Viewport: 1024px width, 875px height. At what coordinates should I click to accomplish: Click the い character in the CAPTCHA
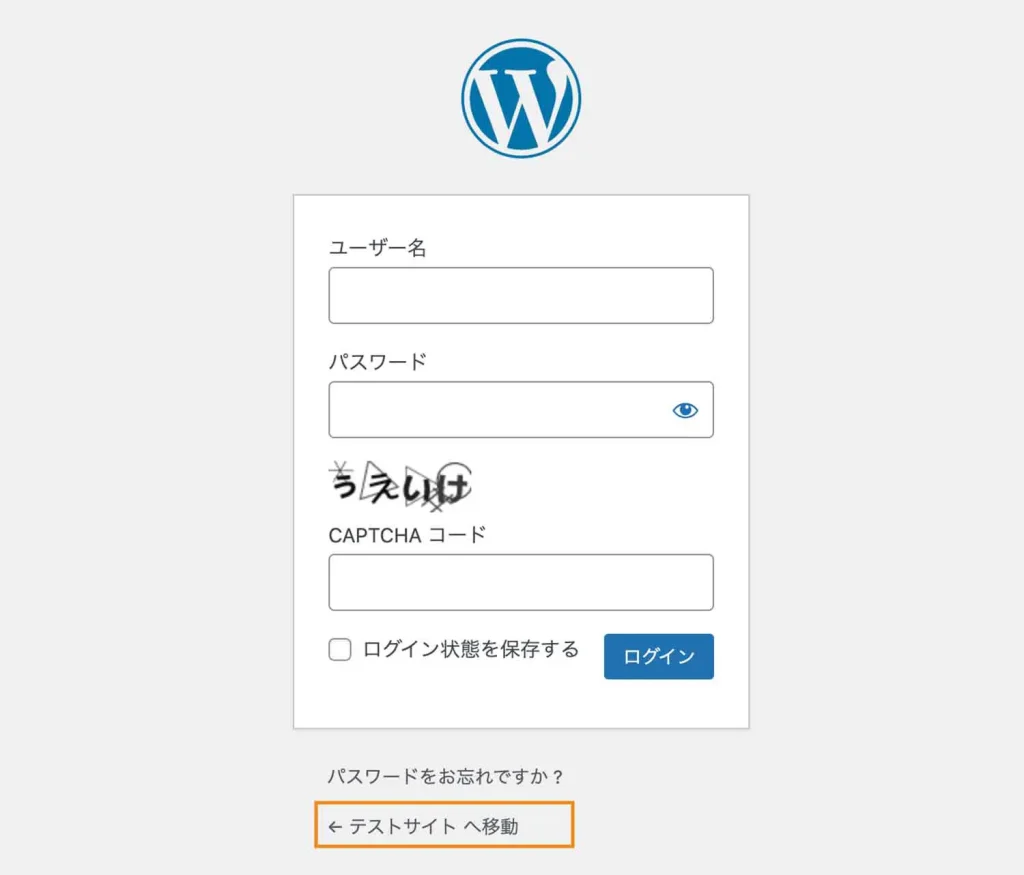click(x=418, y=488)
